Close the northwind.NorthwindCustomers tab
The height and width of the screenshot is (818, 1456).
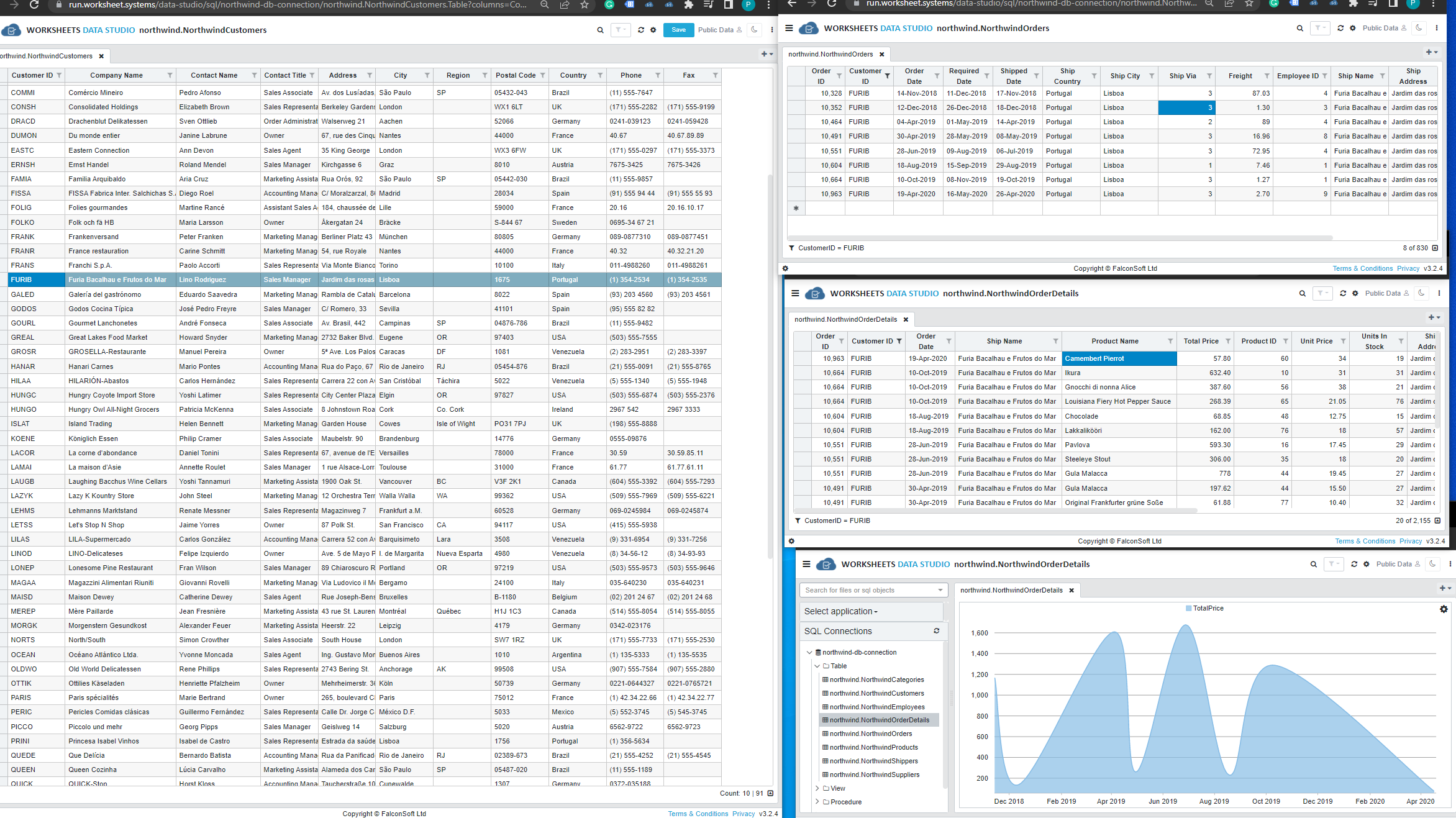point(101,57)
